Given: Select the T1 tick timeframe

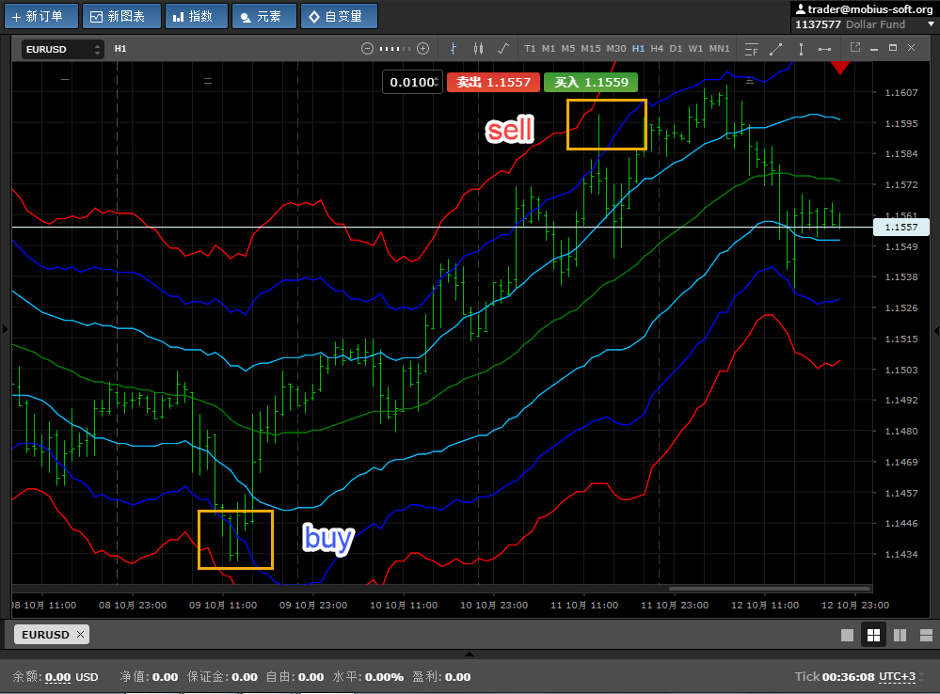Looking at the screenshot, I should pos(530,49).
